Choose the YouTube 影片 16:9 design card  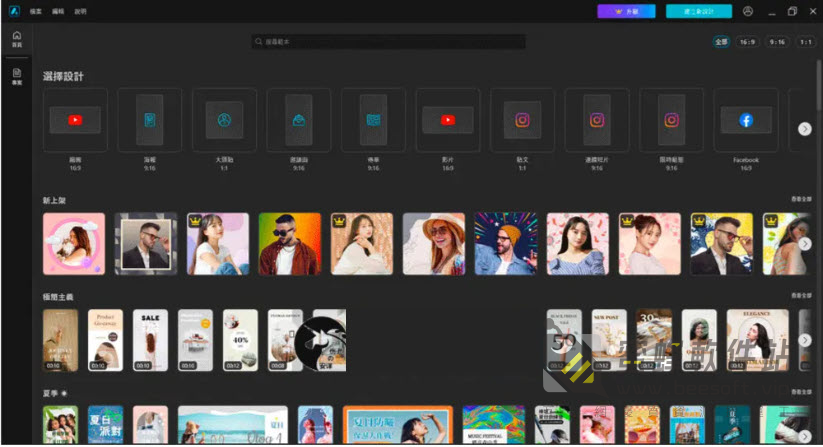[x=448, y=120]
